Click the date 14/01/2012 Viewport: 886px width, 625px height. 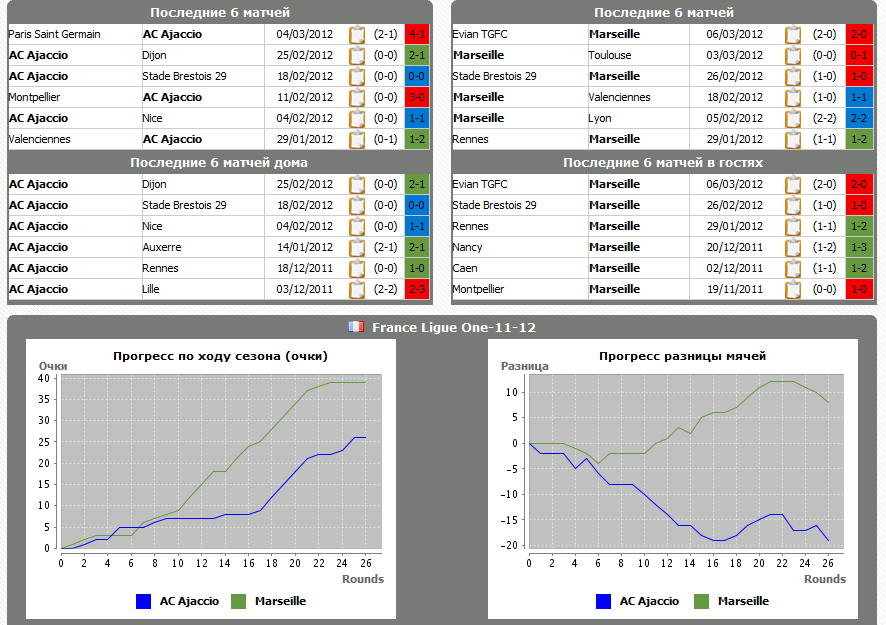click(x=305, y=248)
